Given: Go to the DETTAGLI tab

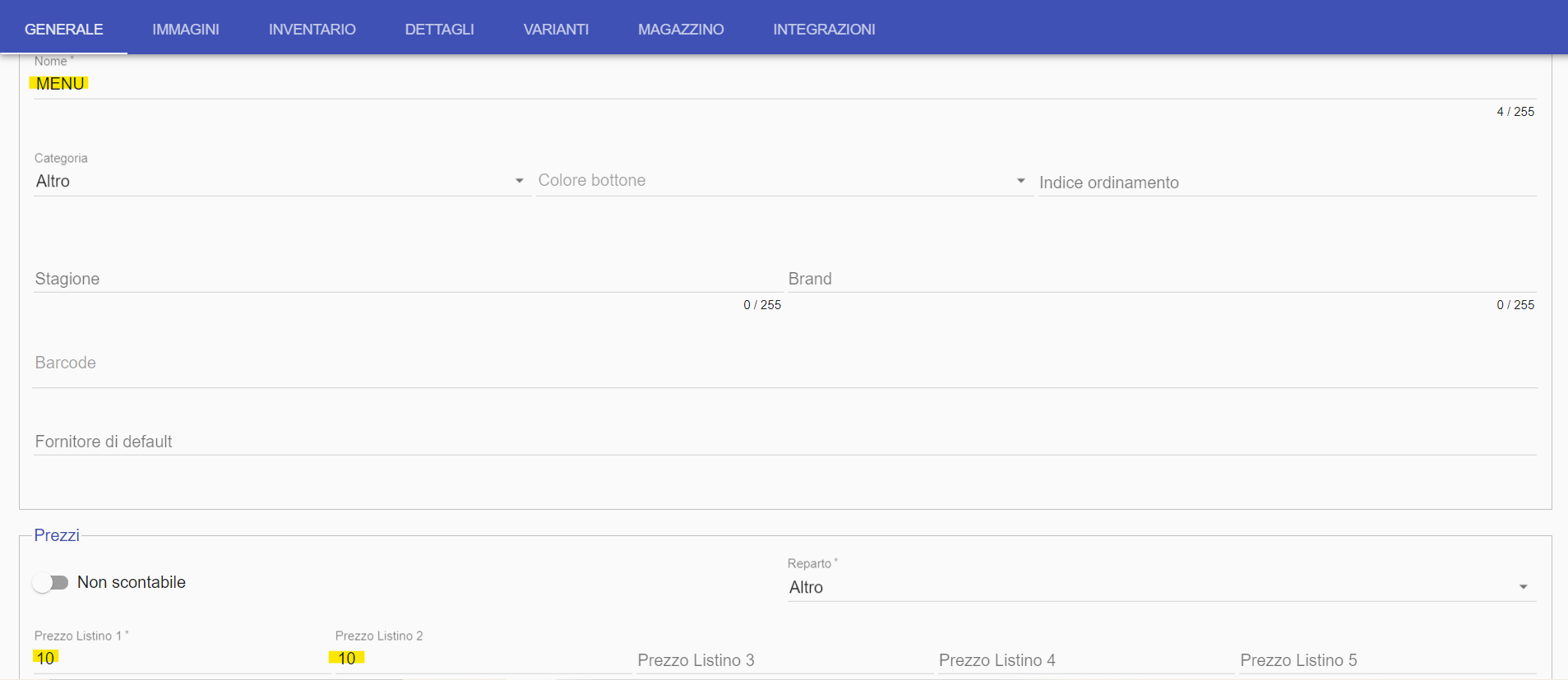Looking at the screenshot, I should pos(439,29).
